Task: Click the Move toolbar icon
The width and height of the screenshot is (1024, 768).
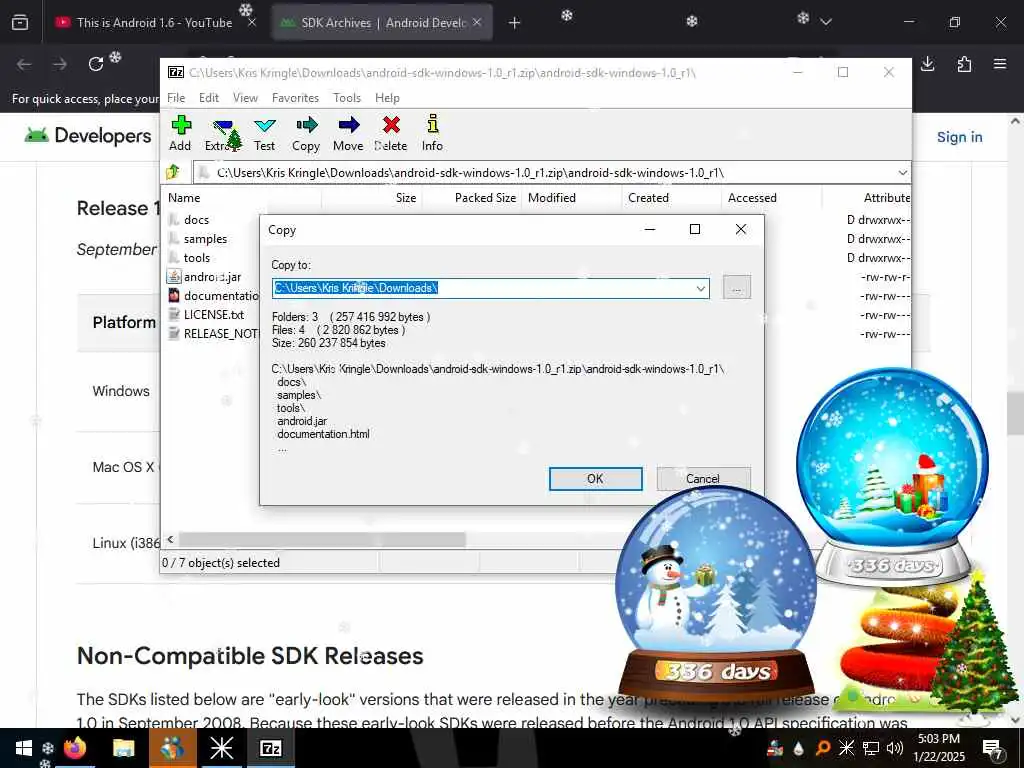Action: point(349,125)
